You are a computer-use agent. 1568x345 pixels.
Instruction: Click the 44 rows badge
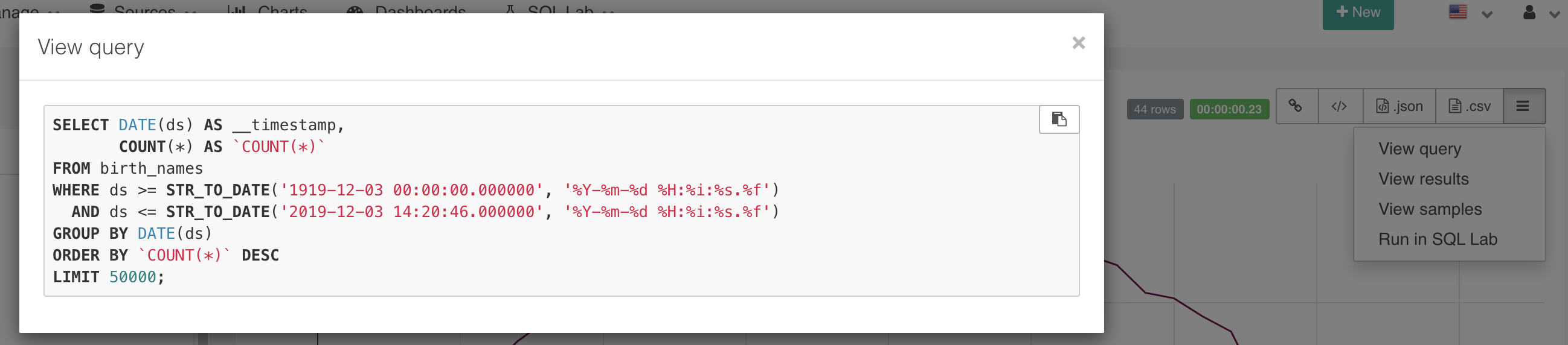tap(1155, 109)
